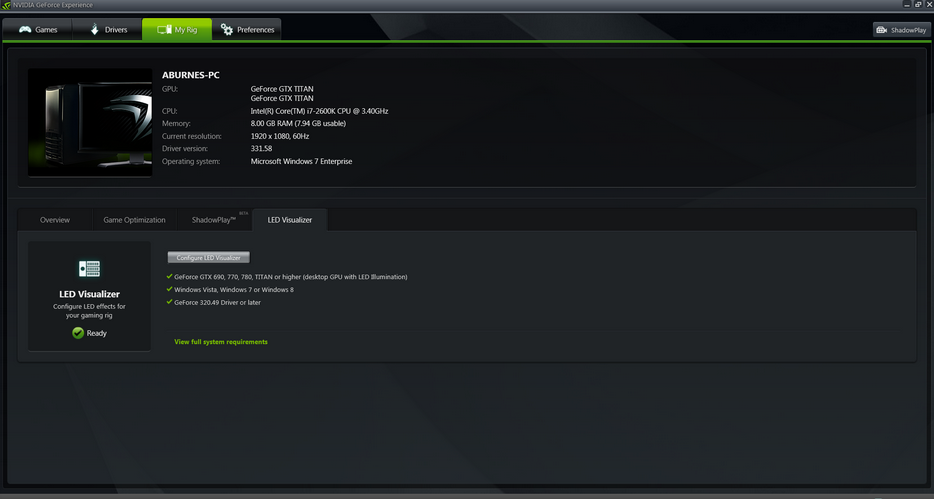Minimize the GeForce Experience window
934x499 pixels.
(x=907, y=5)
